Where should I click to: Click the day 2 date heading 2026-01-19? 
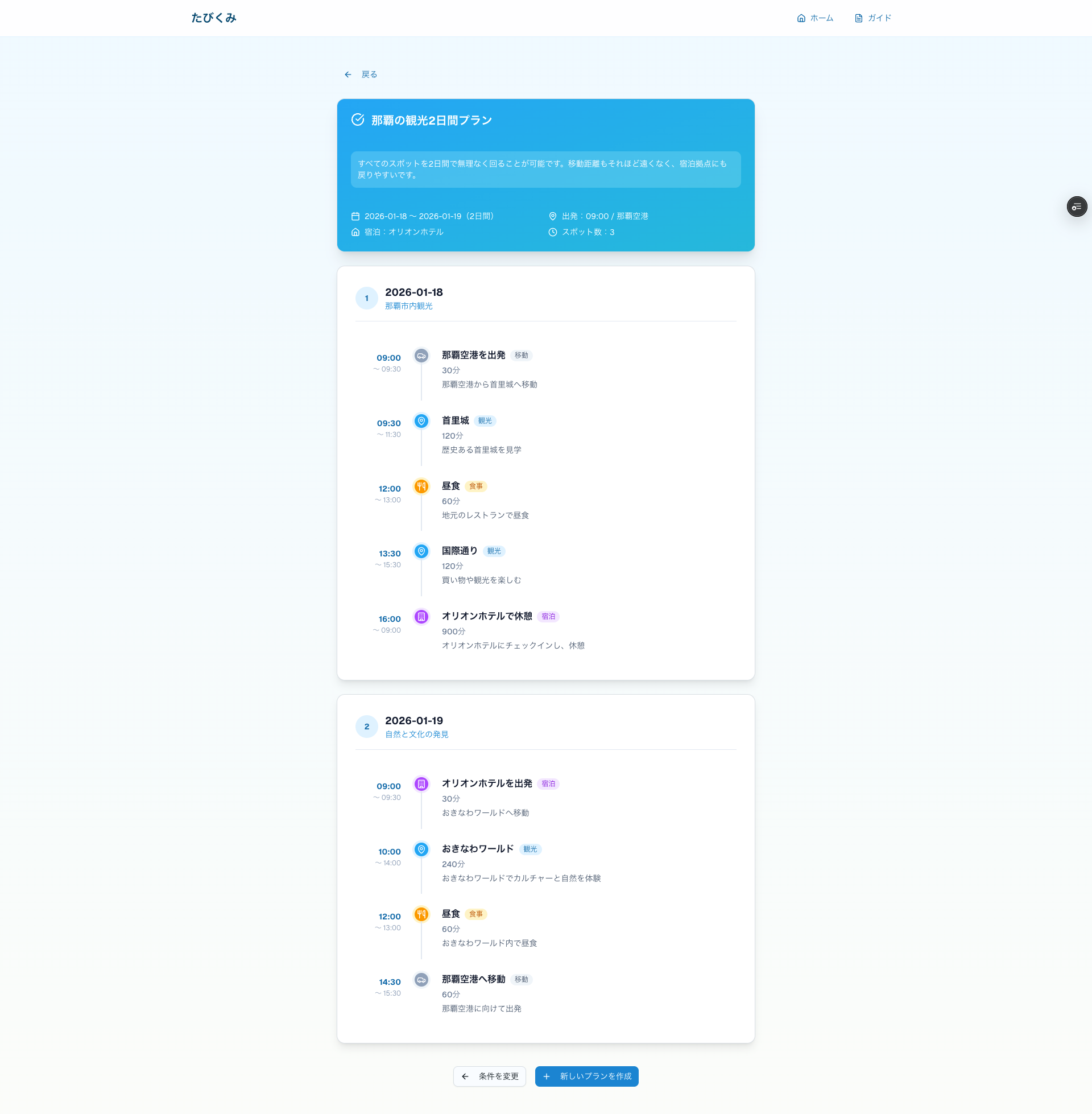click(x=413, y=720)
